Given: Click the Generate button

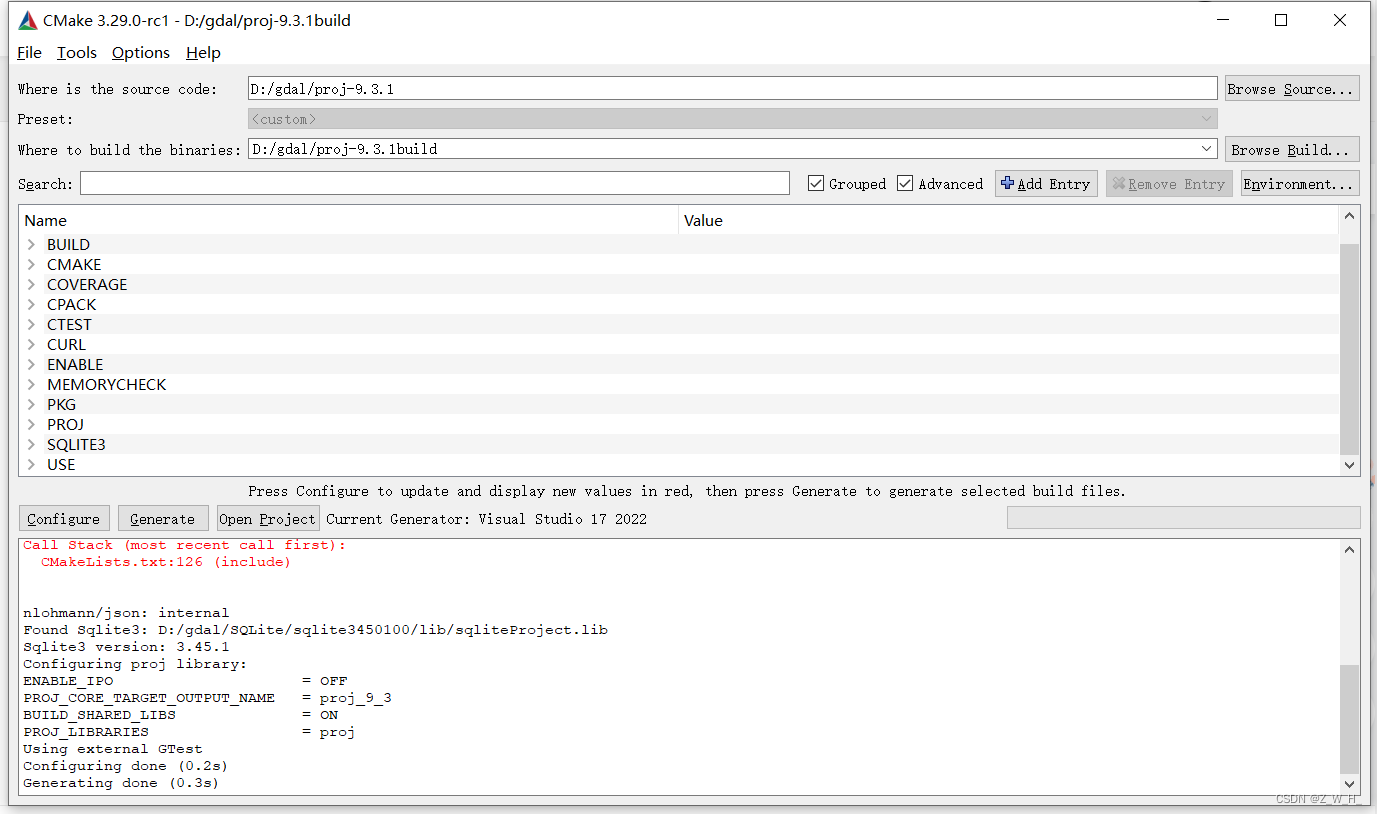Looking at the screenshot, I should 163,518.
